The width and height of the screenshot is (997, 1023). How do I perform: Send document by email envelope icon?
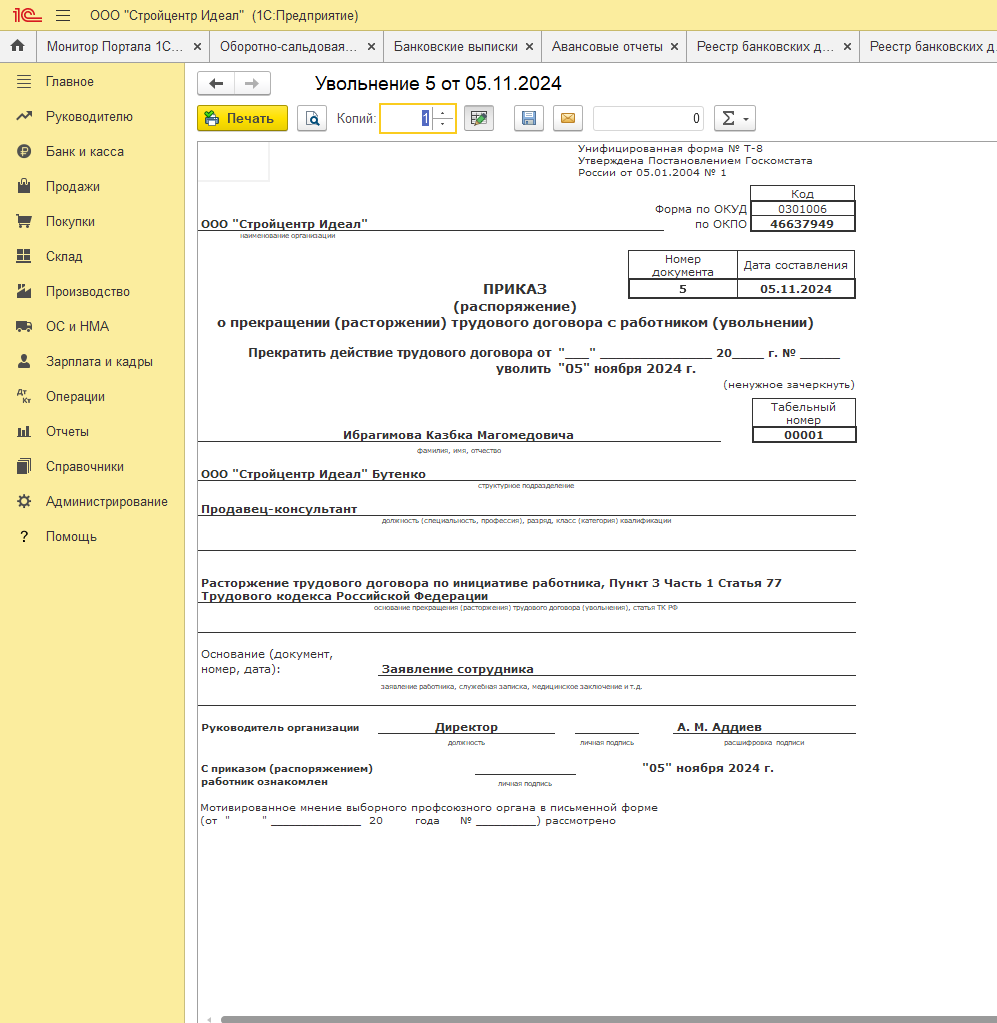click(x=568, y=119)
